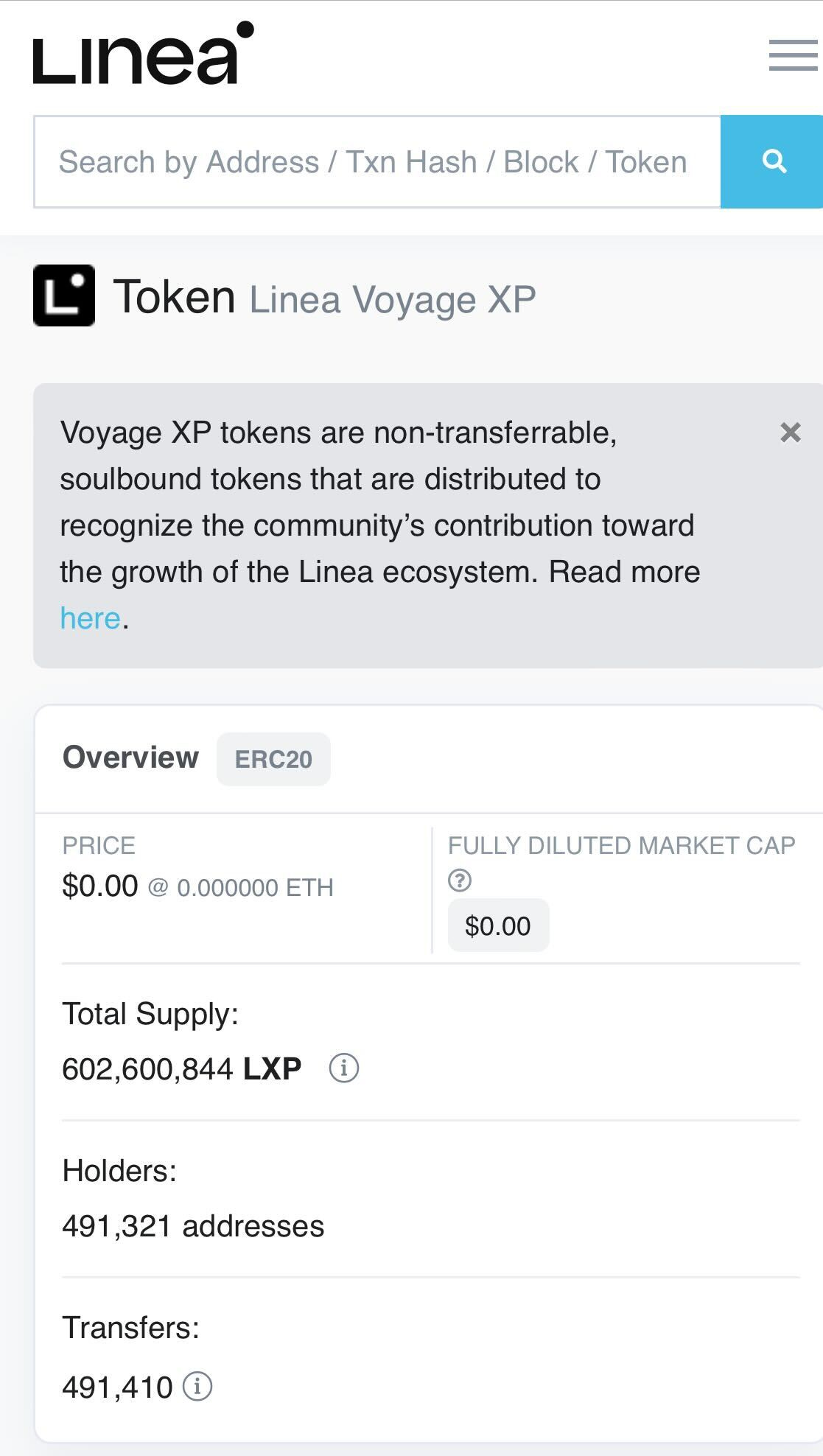Screen dimensions: 823x1456
Task: Click the ERC20 token type badge
Action: pyautogui.click(x=273, y=759)
